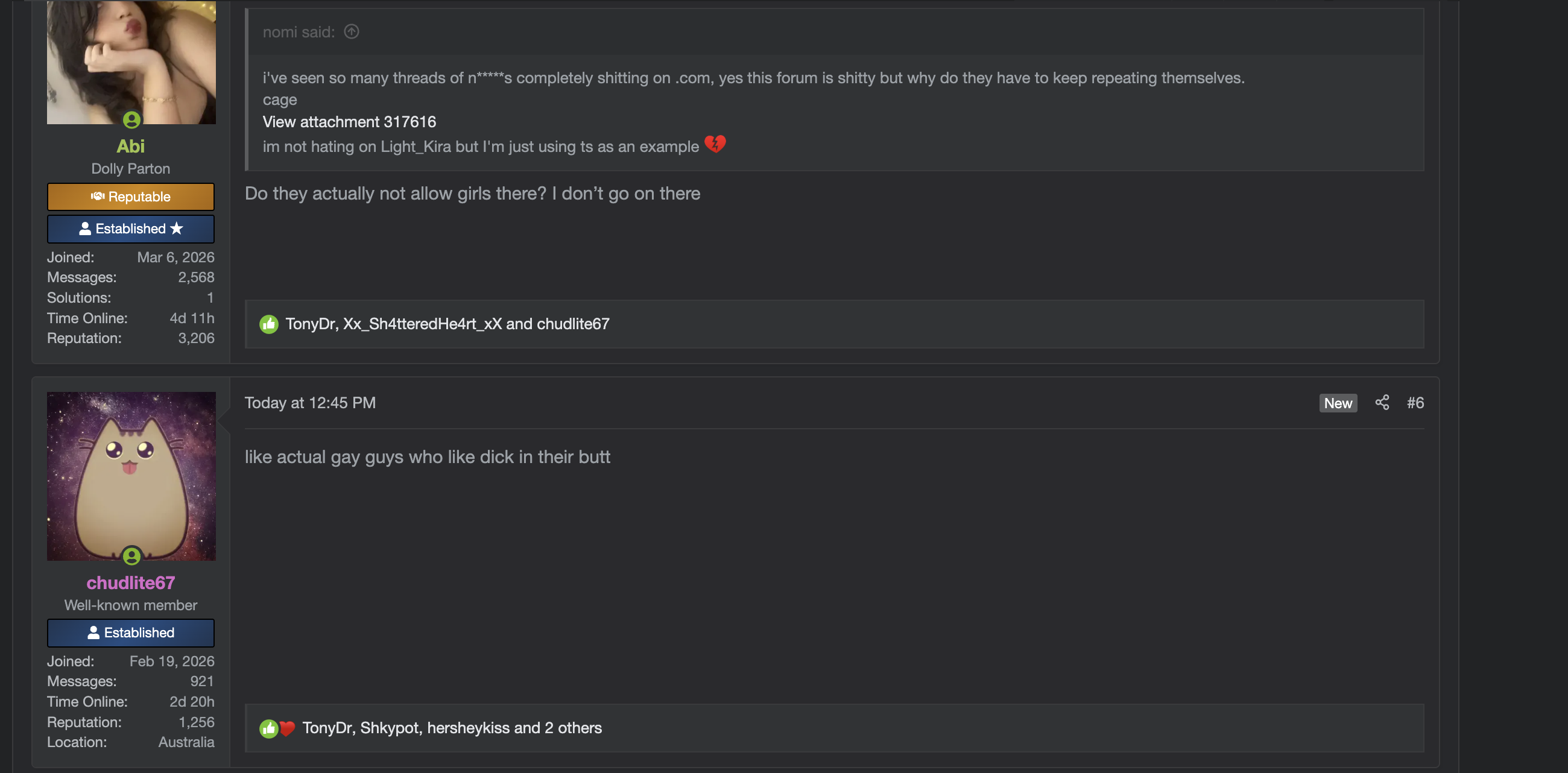Click the broken heart emoji in the quote
1568x773 pixels.
[x=715, y=144]
